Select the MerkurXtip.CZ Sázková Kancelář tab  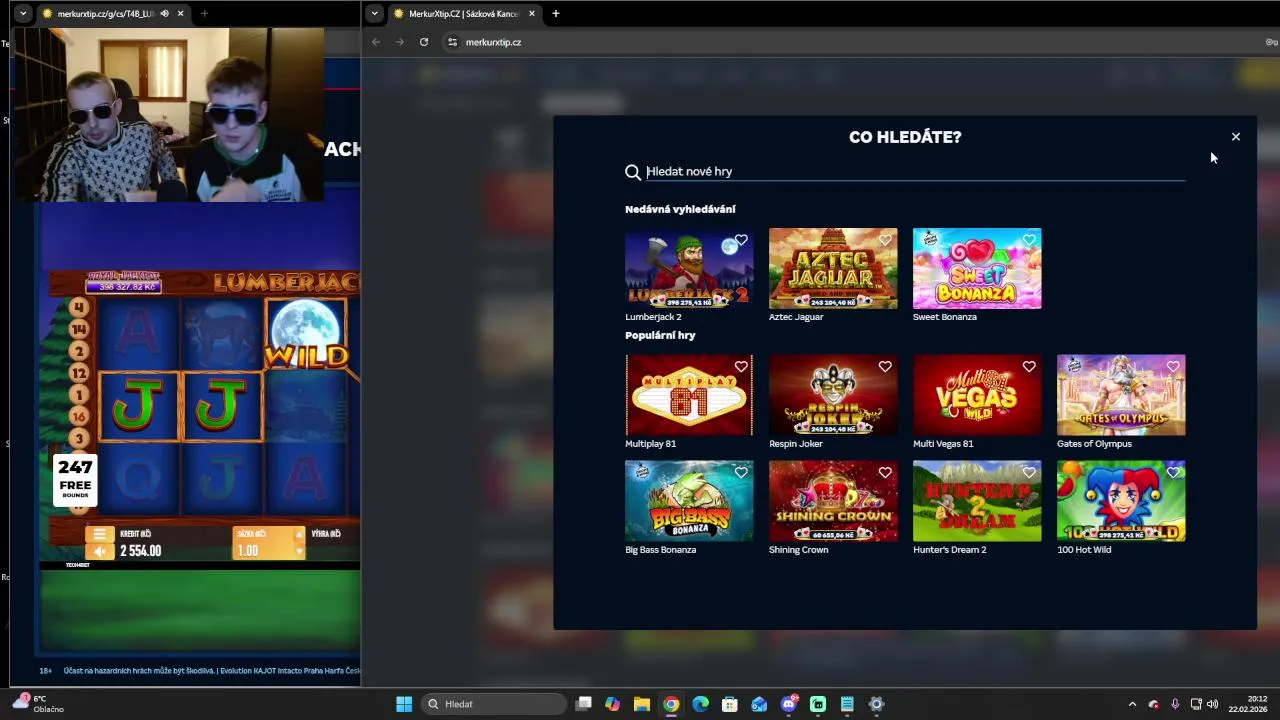coord(464,14)
